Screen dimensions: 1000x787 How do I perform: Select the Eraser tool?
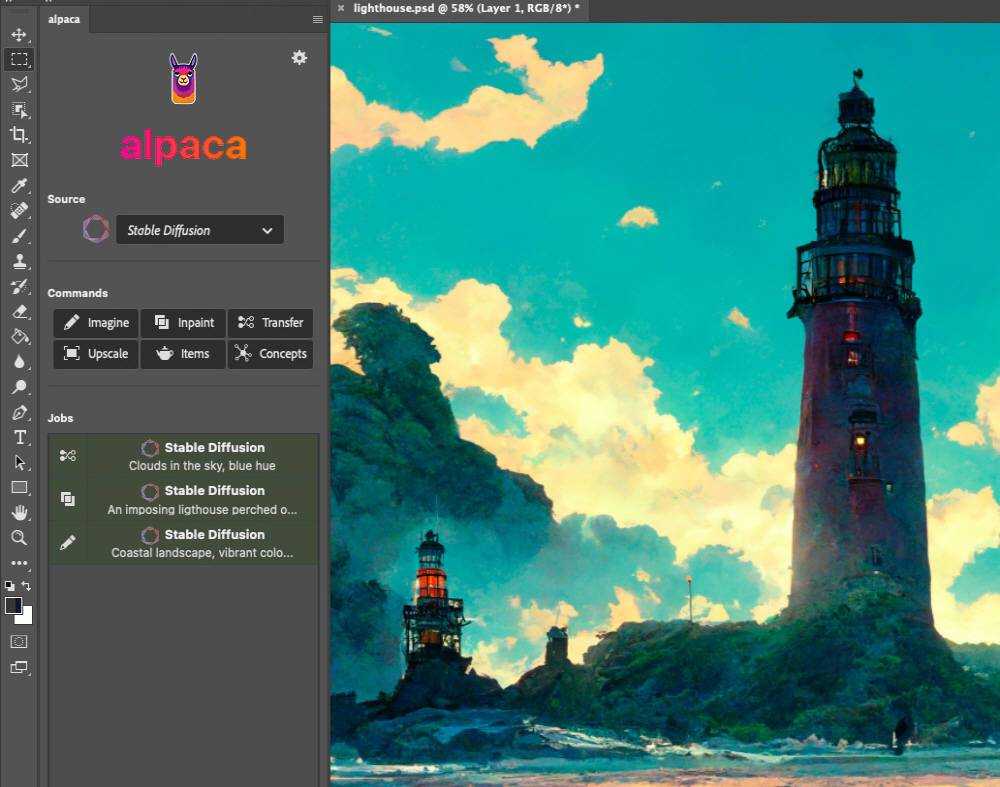click(19, 312)
